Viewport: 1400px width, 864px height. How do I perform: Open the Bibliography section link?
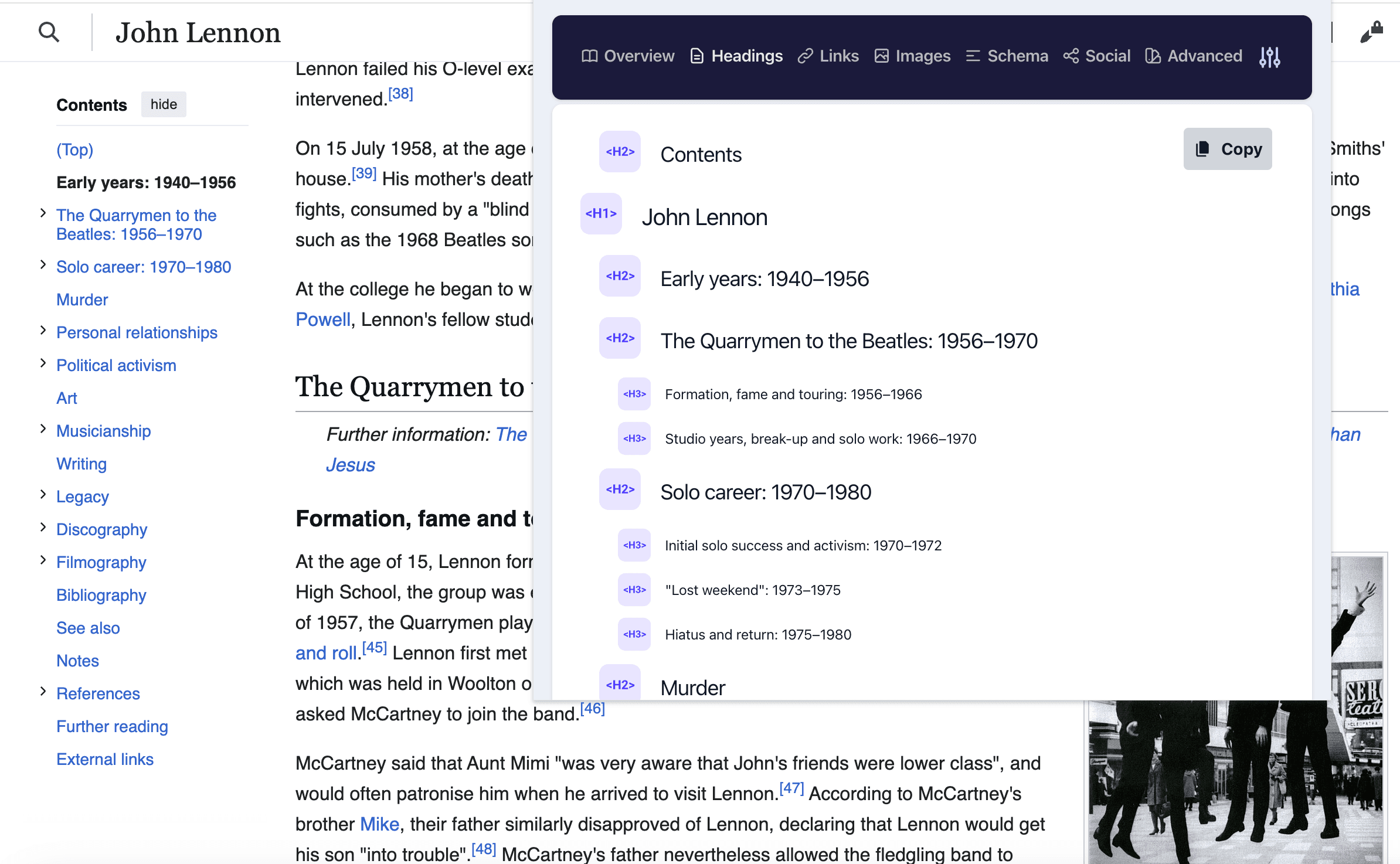pos(101,595)
